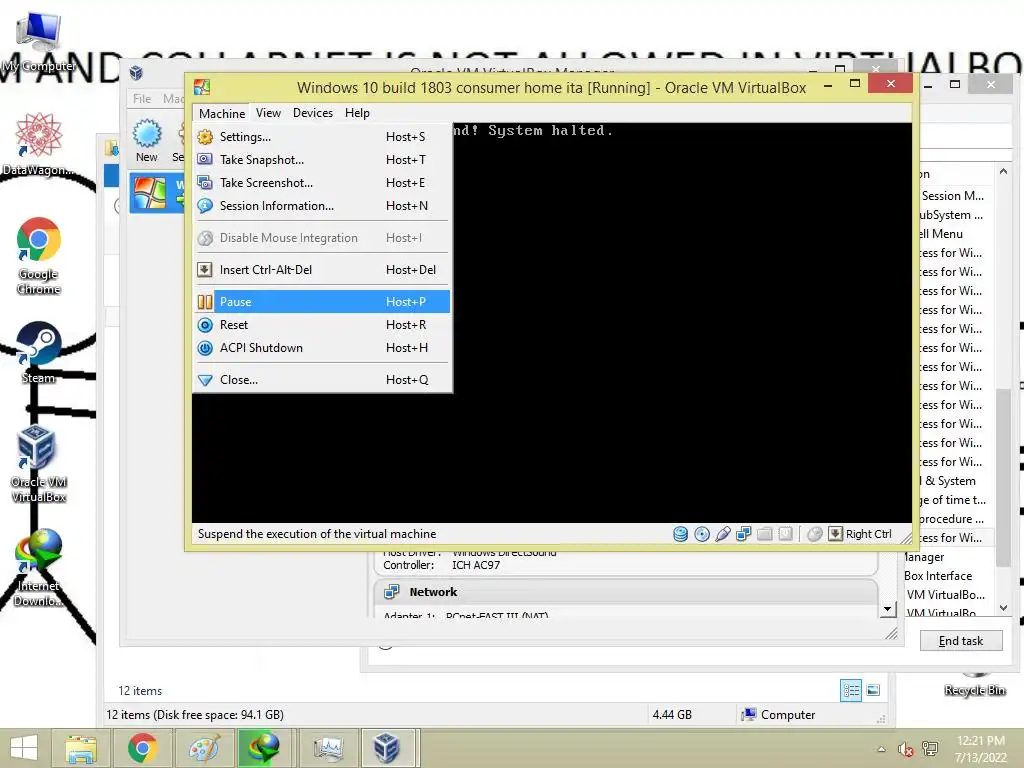This screenshot has width=1024, height=768.
Task: Choose Settings... from the Machine menu
Action: 322,137
